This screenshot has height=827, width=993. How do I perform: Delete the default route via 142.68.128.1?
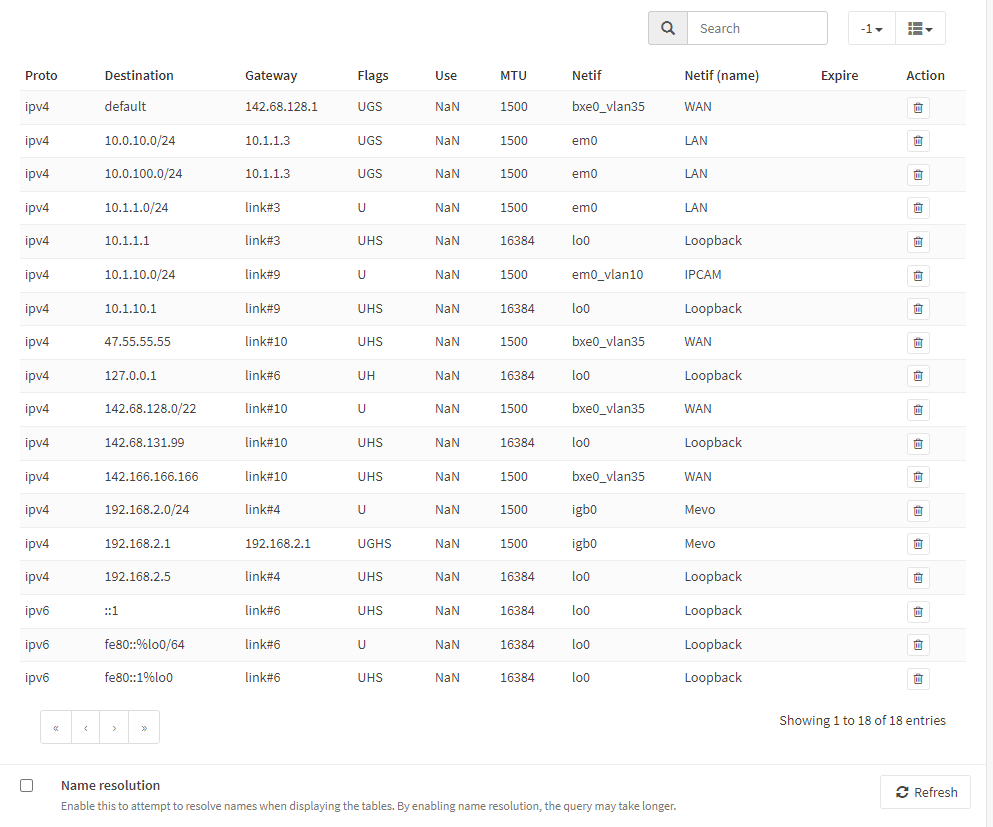(x=918, y=108)
